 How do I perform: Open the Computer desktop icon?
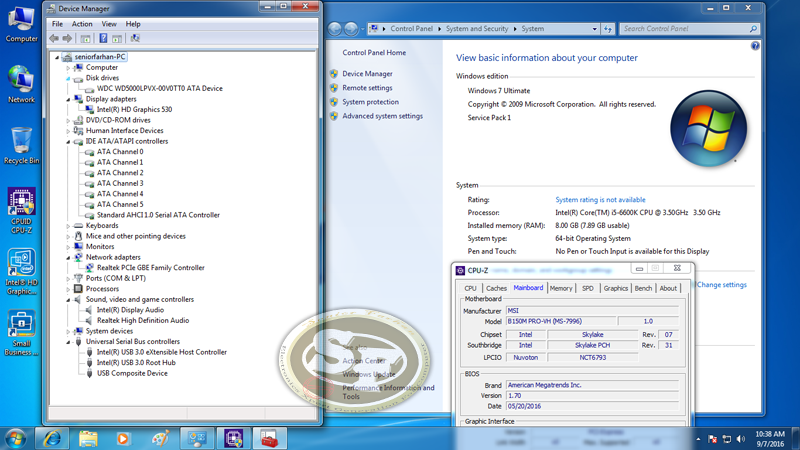pos(21,24)
